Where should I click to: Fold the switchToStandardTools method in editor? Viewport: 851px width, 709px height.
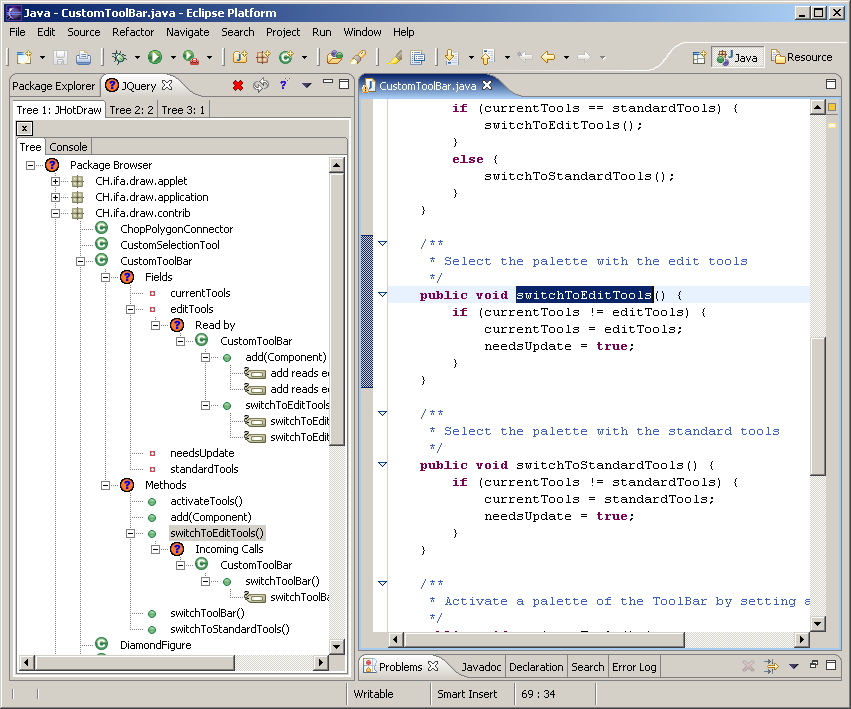382,464
